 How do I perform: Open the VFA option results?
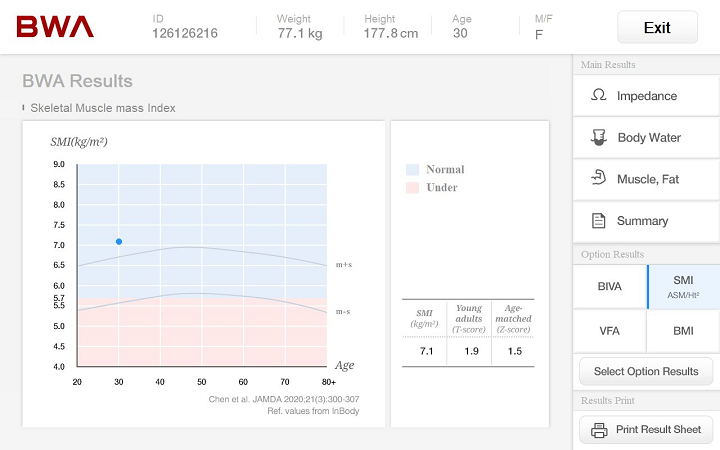coord(609,330)
